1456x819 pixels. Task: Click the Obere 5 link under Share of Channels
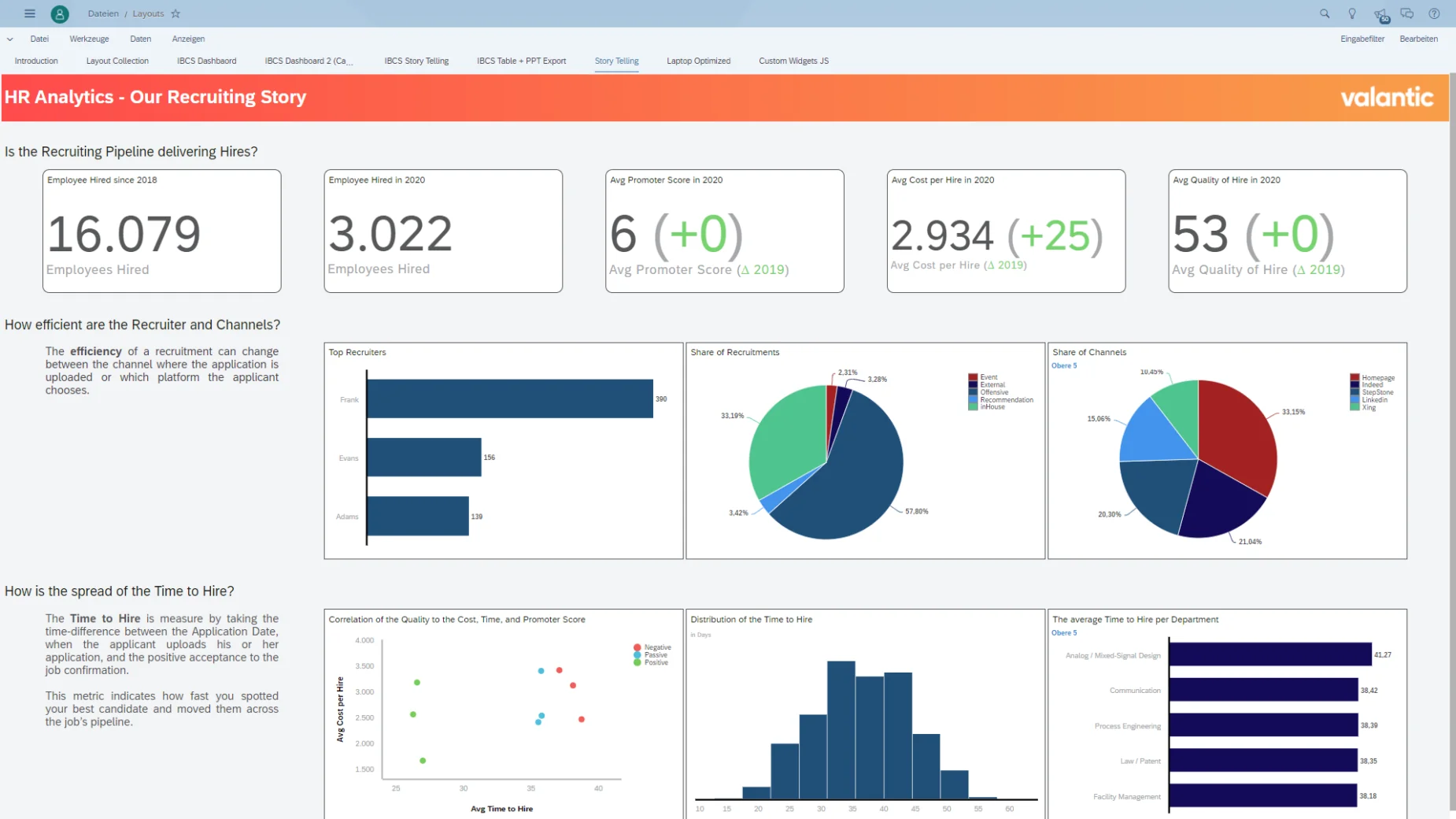coord(1064,365)
